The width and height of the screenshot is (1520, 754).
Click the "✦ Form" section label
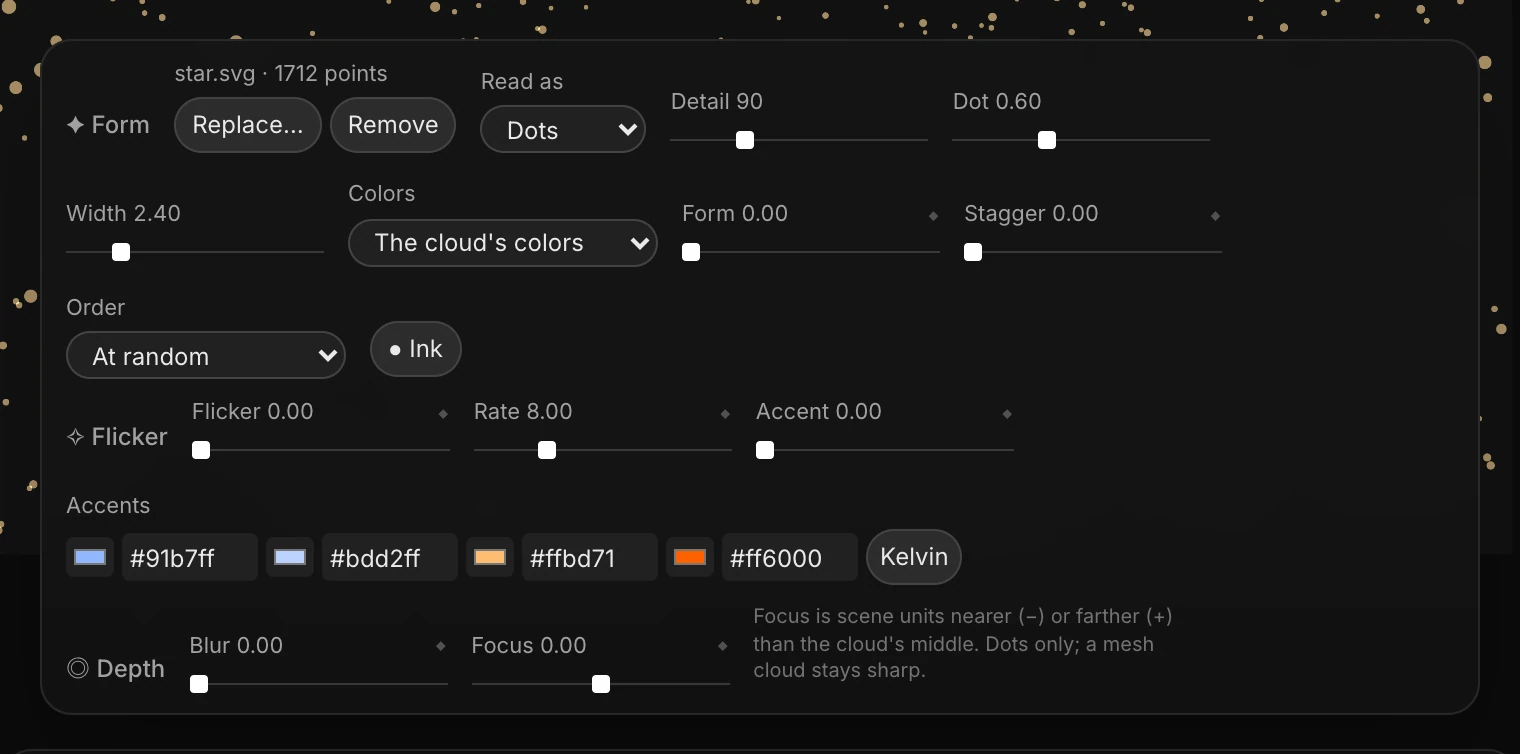coord(108,125)
